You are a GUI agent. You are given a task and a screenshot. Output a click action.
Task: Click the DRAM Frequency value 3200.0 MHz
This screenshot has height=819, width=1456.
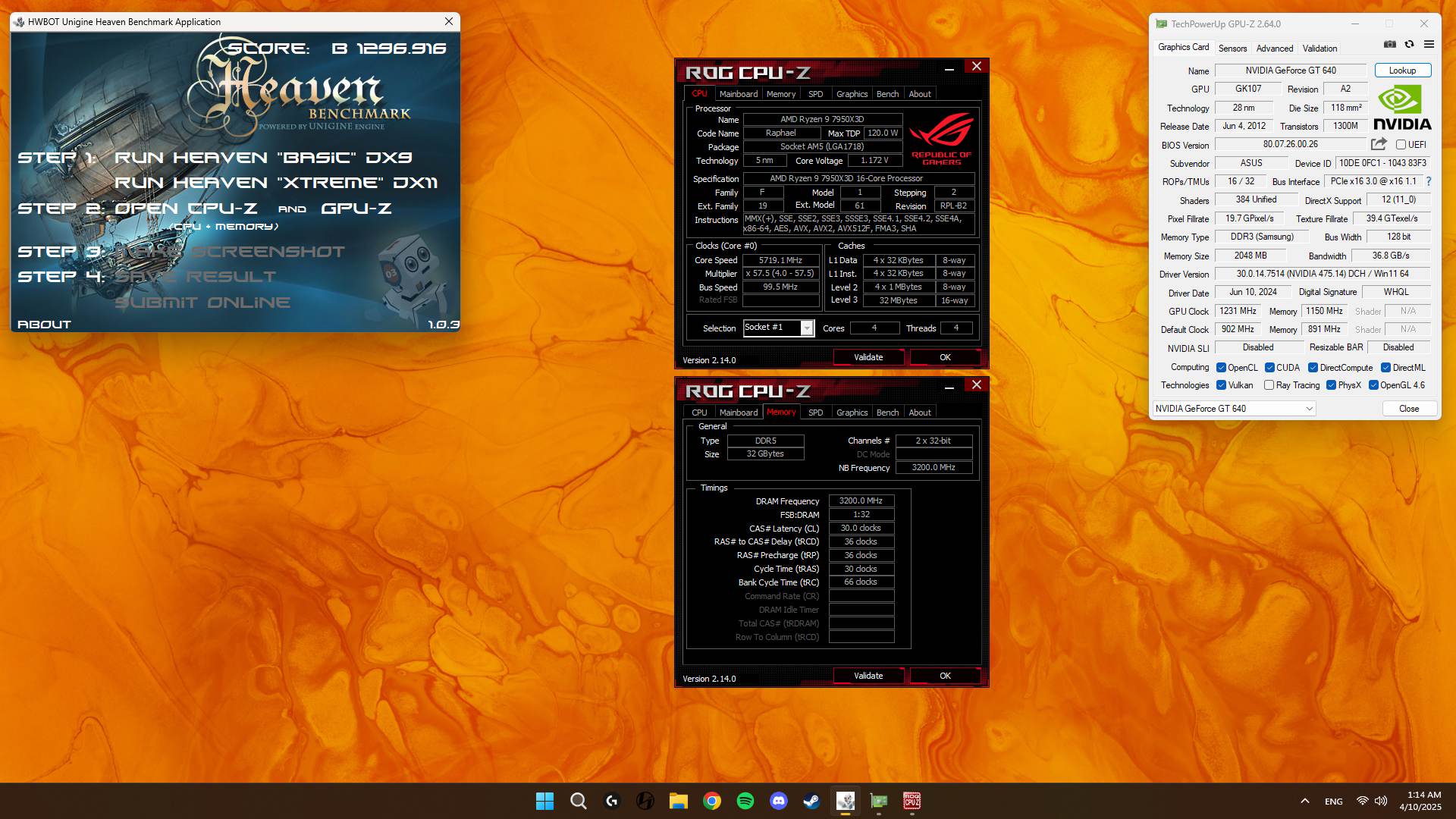(x=861, y=500)
